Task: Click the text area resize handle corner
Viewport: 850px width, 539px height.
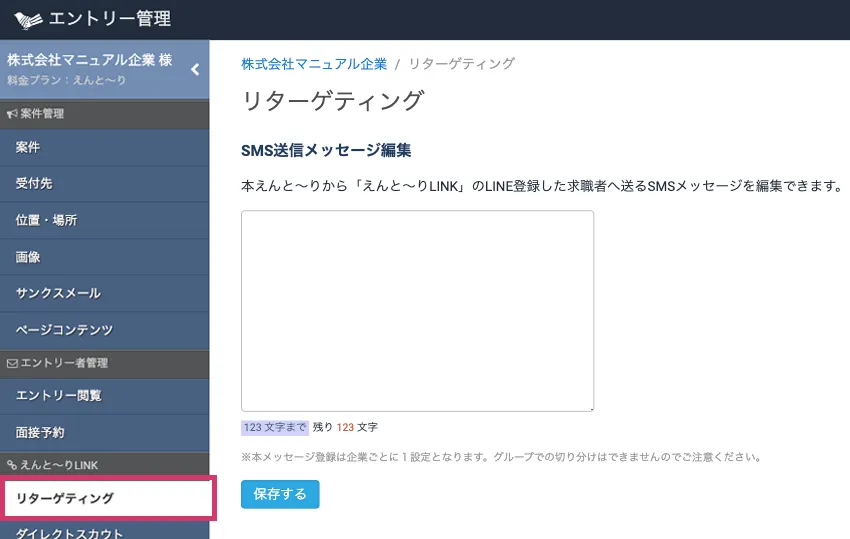Action: pyautogui.click(x=590, y=407)
